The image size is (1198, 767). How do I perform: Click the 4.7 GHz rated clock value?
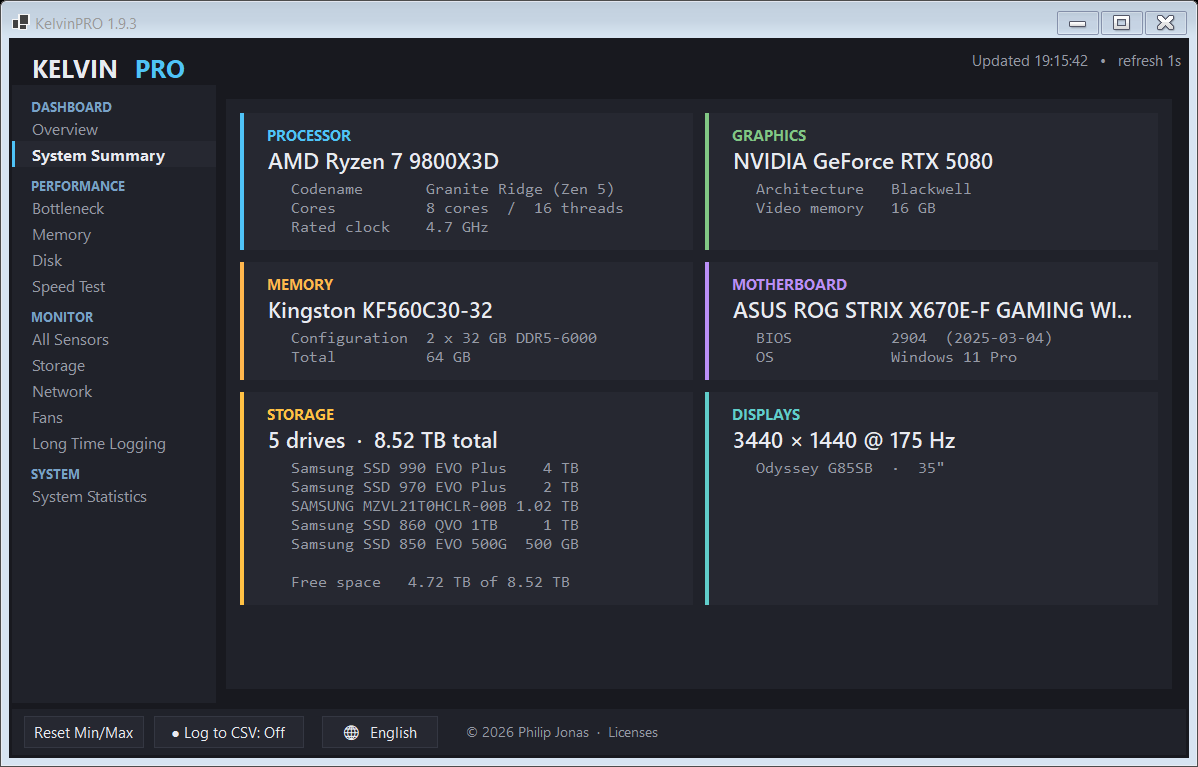coord(457,227)
